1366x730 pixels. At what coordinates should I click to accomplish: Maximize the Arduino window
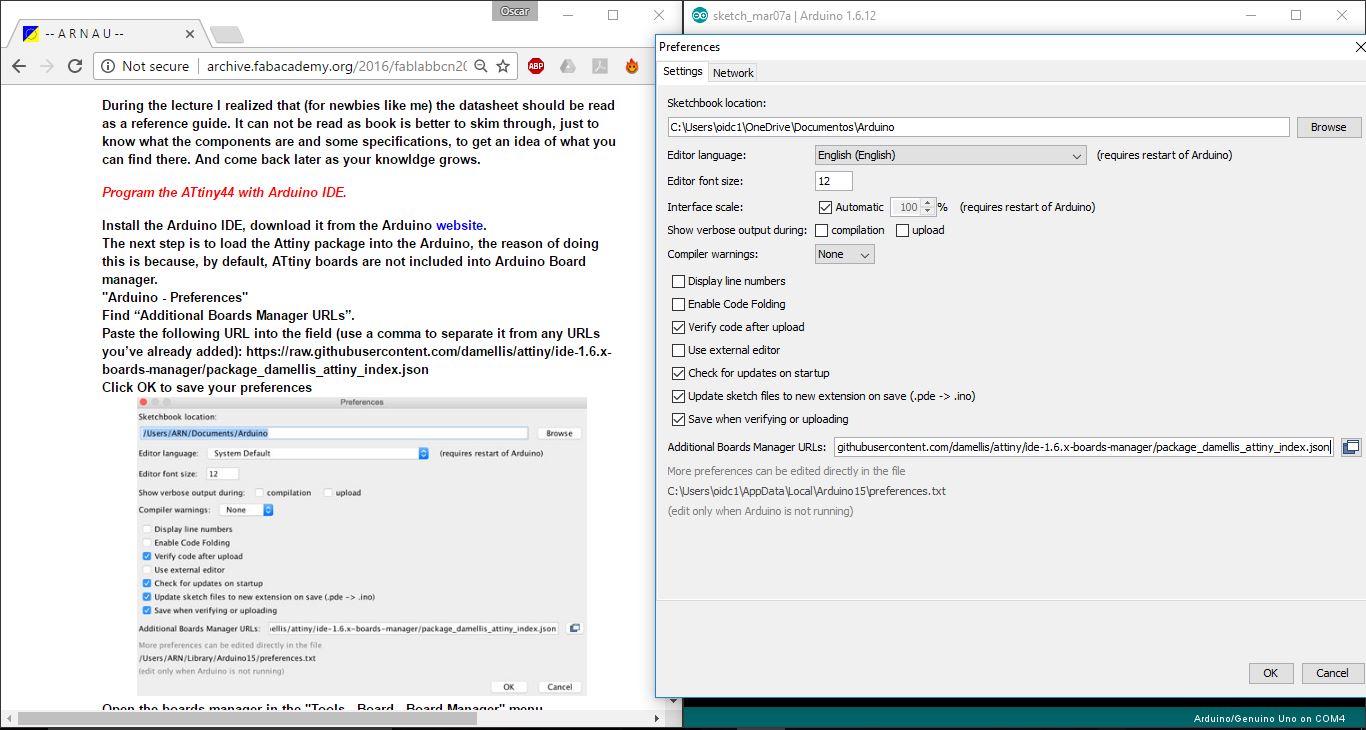pyautogui.click(x=1296, y=15)
